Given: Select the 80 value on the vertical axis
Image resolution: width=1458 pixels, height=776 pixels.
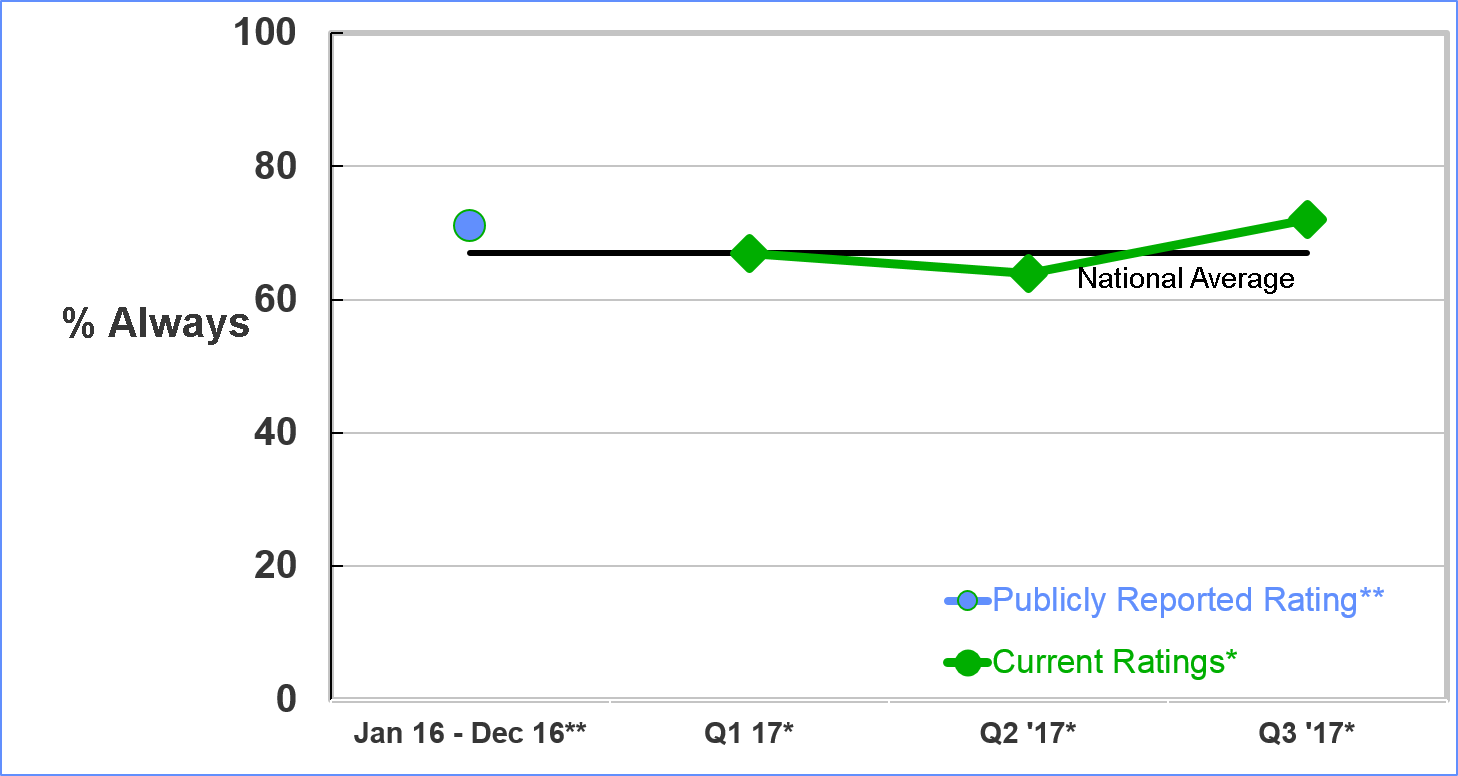Looking at the screenshot, I should [275, 166].
